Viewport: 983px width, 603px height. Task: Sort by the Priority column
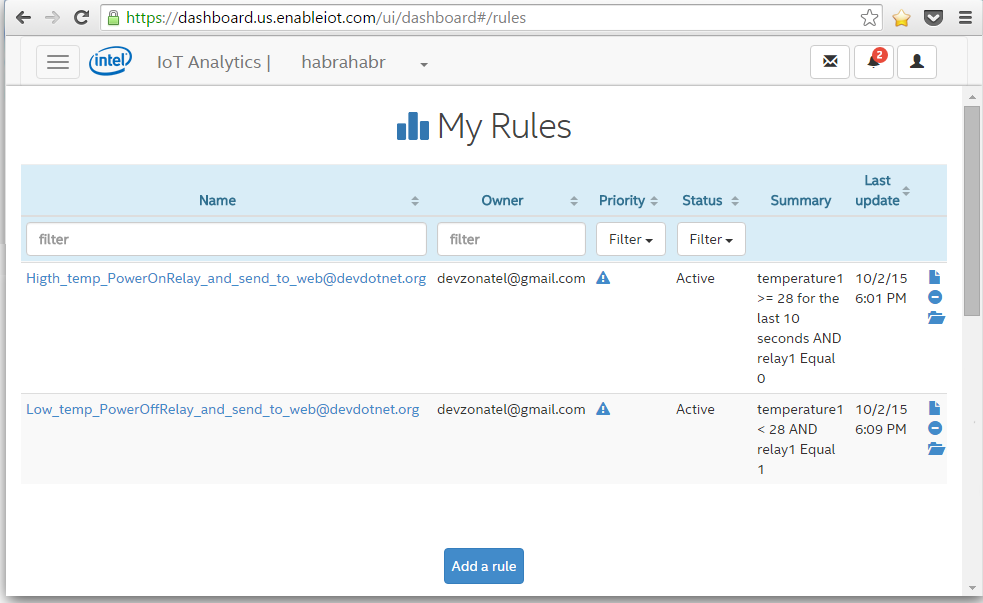click(654, 201)
